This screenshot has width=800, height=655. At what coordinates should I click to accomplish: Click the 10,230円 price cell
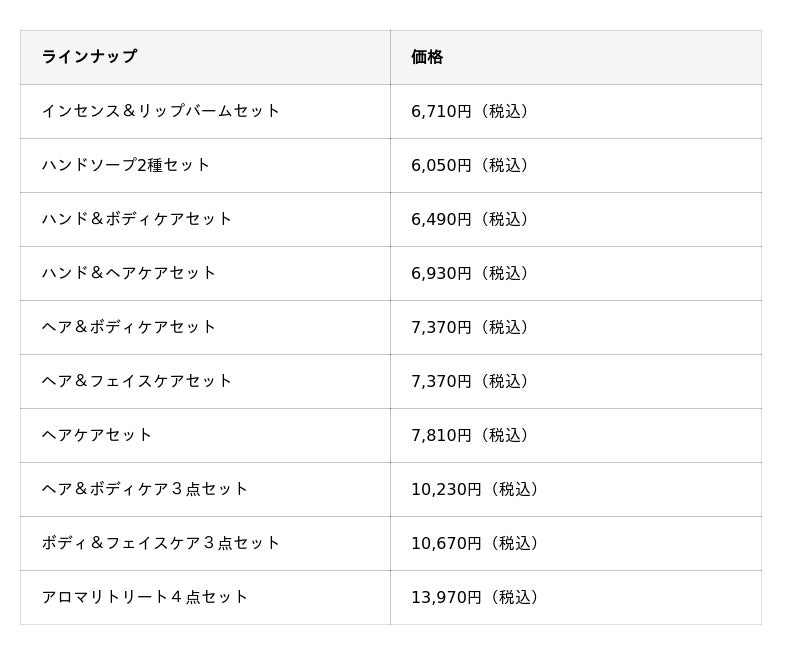(475, 489)
